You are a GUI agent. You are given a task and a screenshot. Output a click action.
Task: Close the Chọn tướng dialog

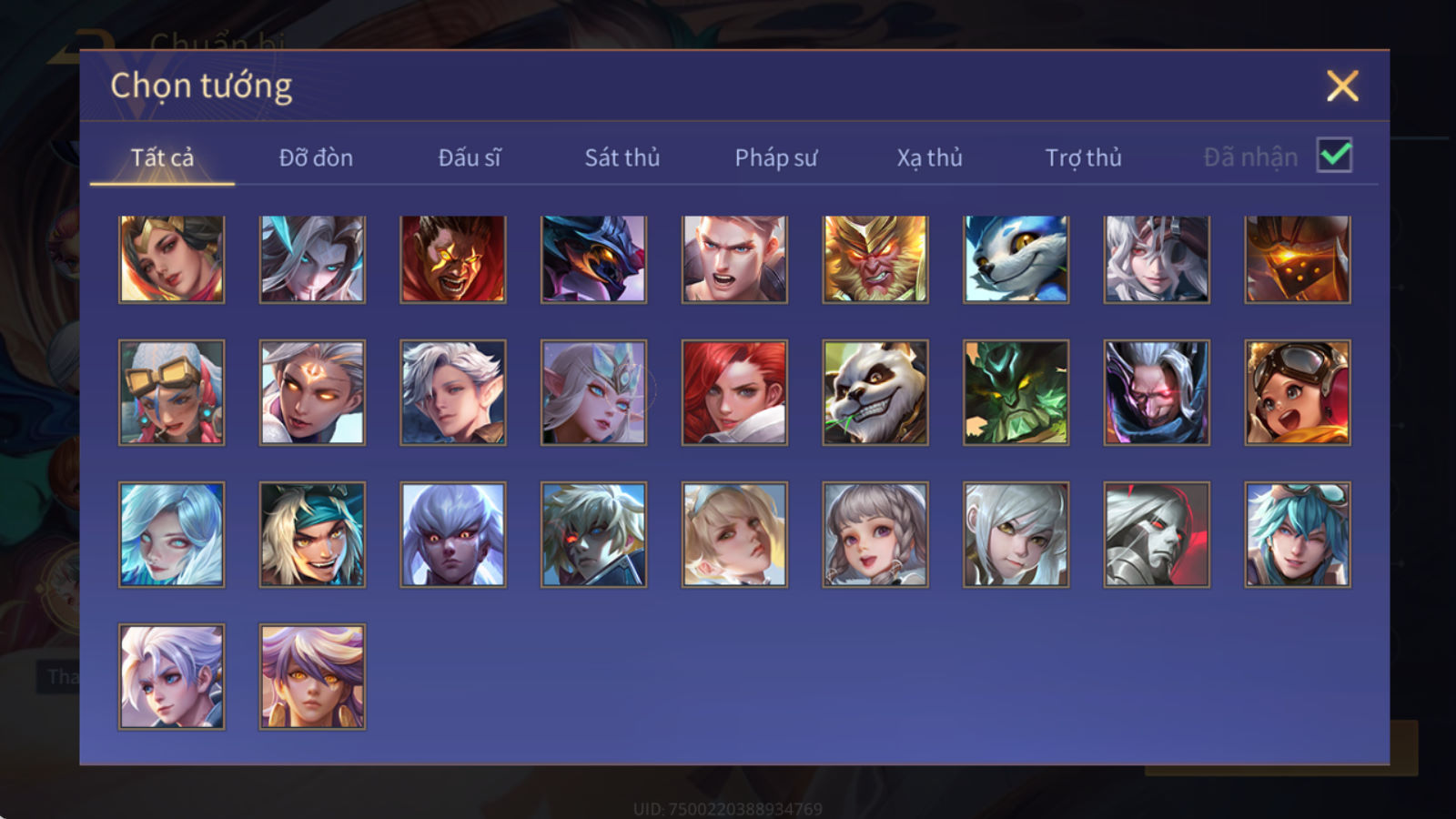1342,86
